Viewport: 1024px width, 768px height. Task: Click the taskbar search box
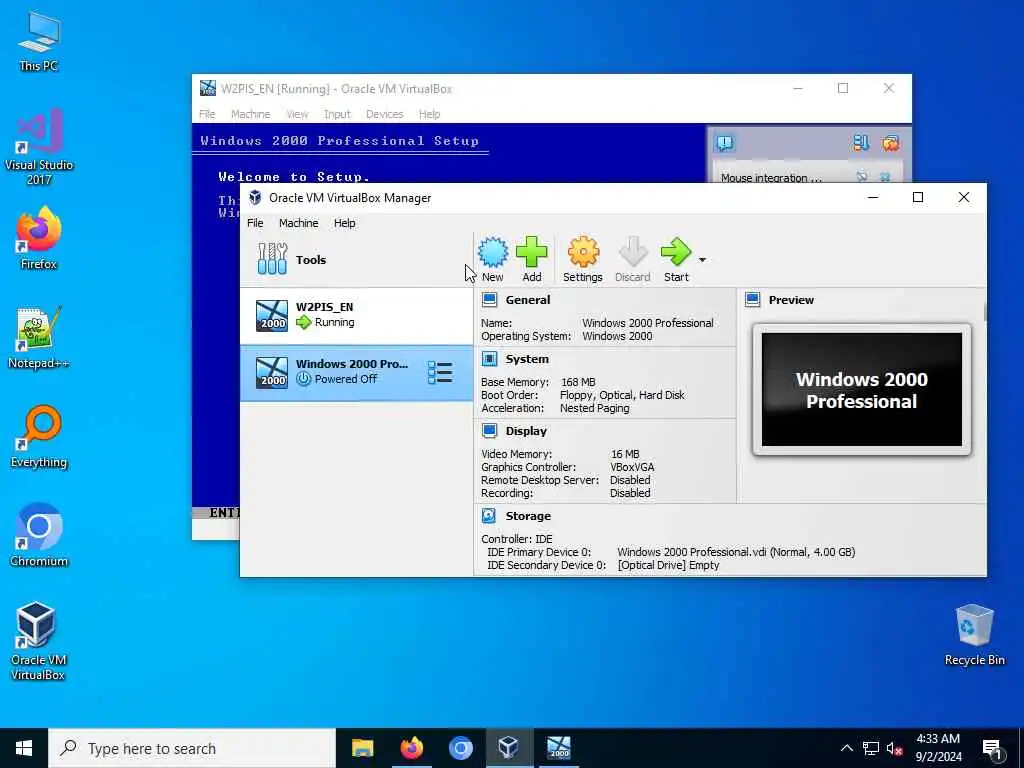click(x=192, y=748)
